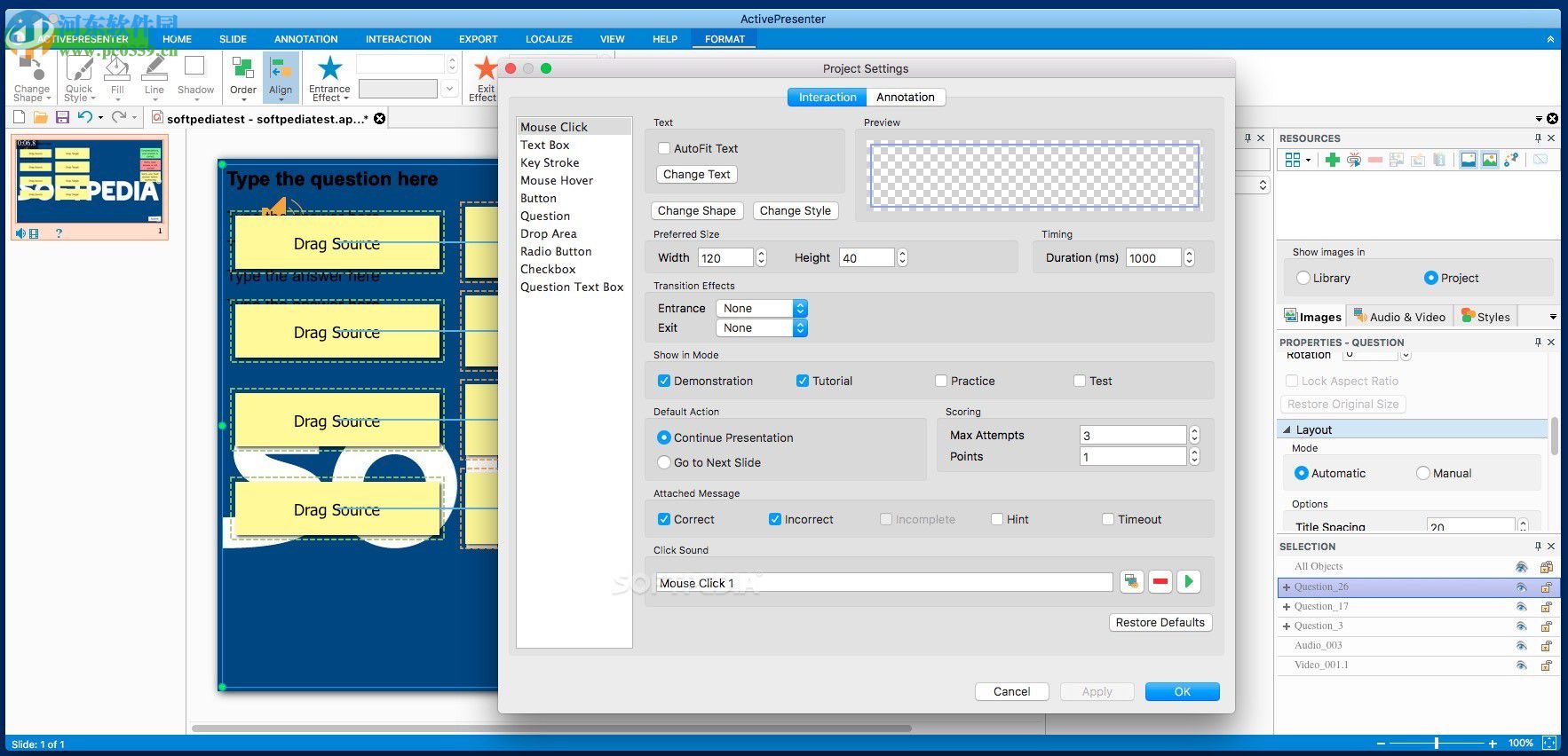Click the motion path icon in Resources toolbar
The width and height of the screenshot is (1568, 756).
[x=1511, y=160]
